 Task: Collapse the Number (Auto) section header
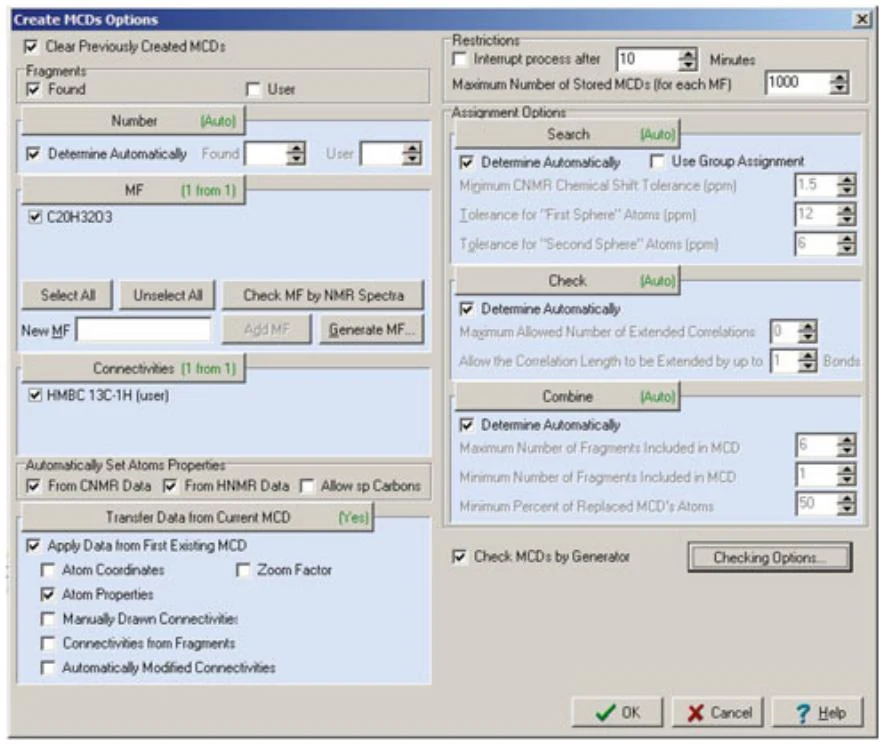pos(133,121)
